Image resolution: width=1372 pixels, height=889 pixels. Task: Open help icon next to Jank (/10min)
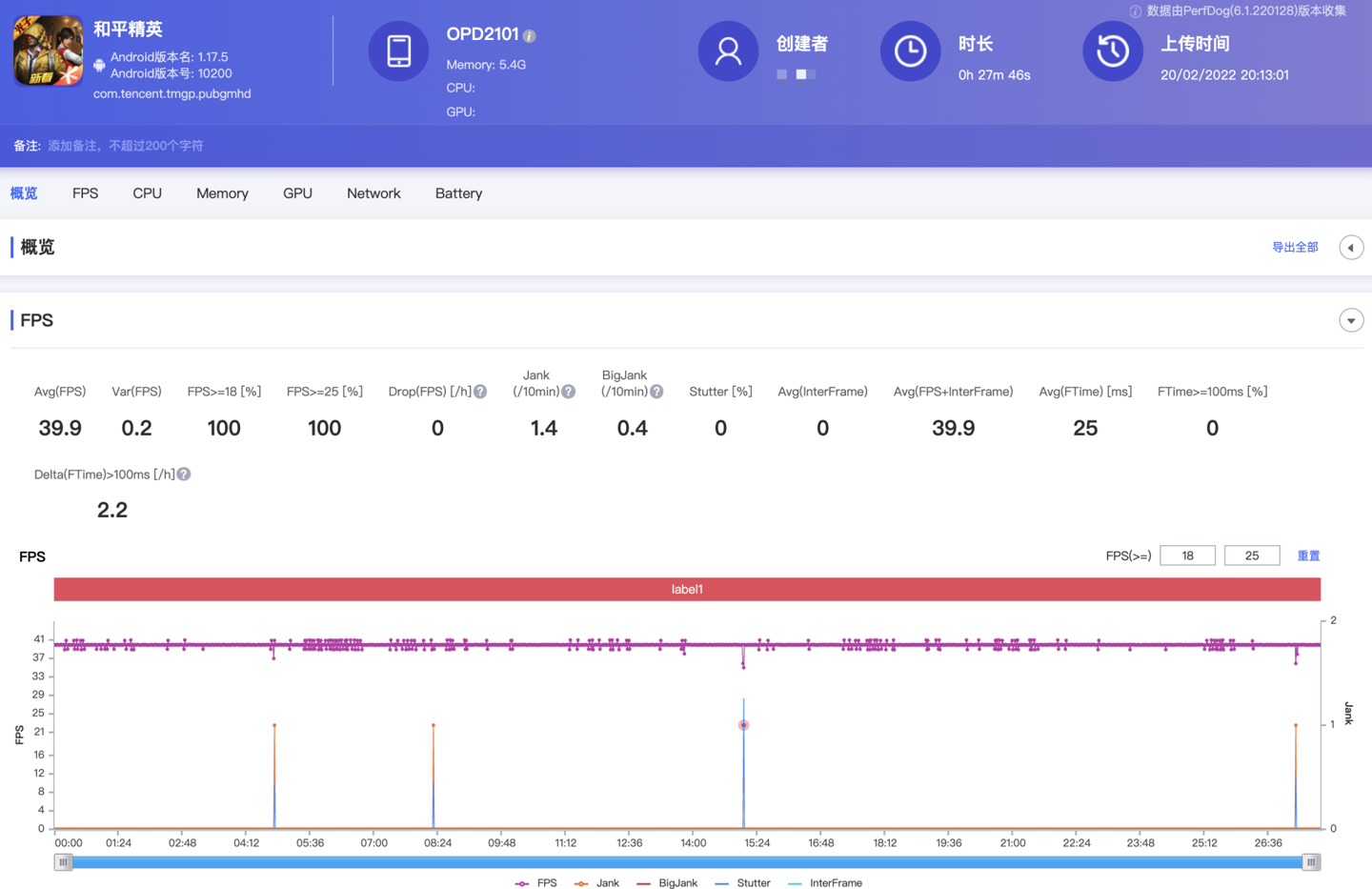click(x=568, y=392)
